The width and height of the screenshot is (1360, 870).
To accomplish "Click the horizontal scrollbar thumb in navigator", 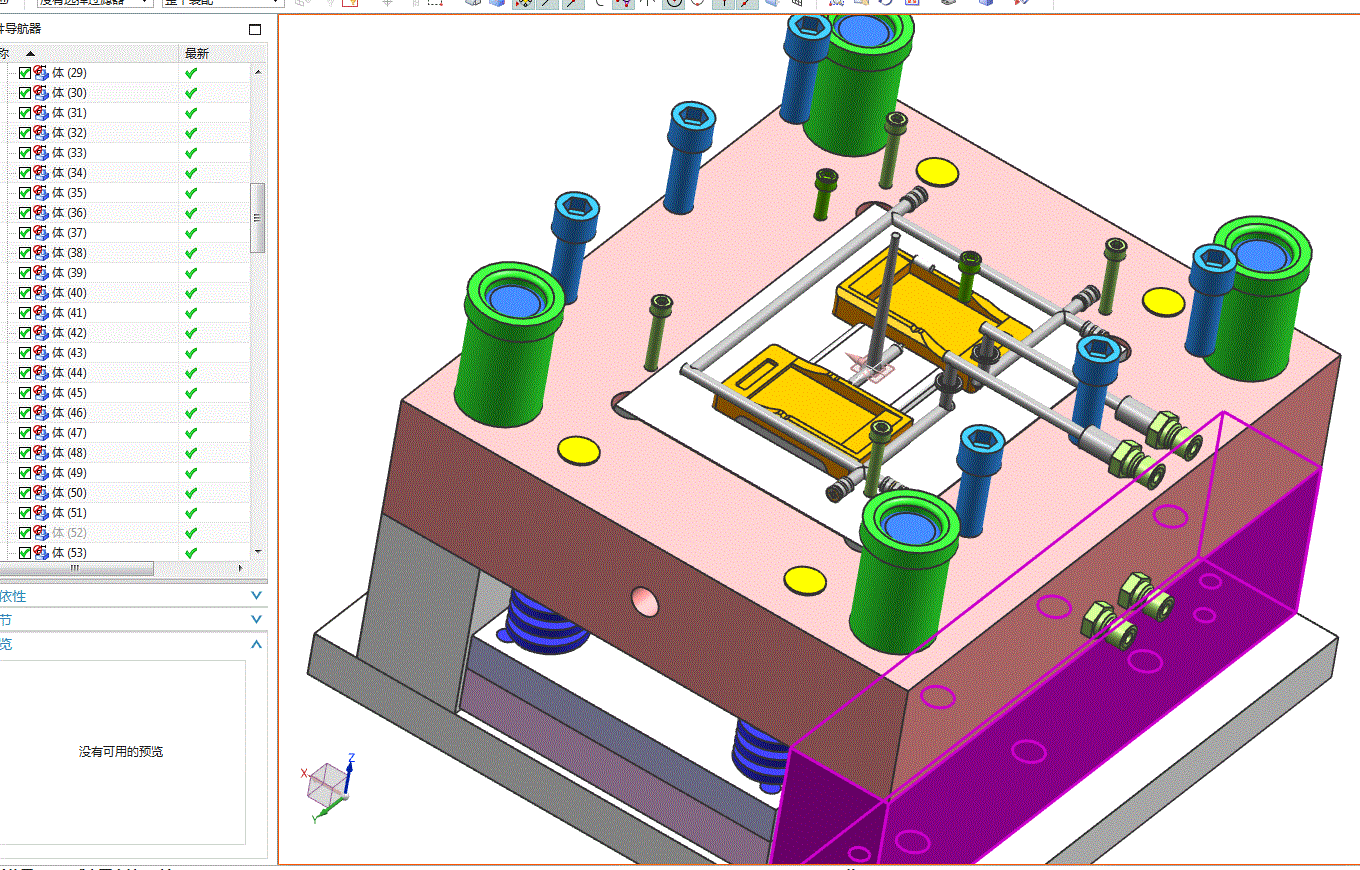I will 76,568.
